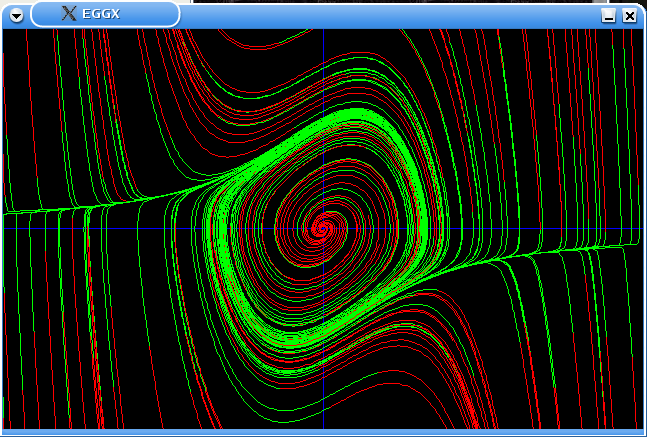The width and height of the screenshot is (647, 437).
Task: Click the spiral center of the plot
Action: tap(324, 228)
